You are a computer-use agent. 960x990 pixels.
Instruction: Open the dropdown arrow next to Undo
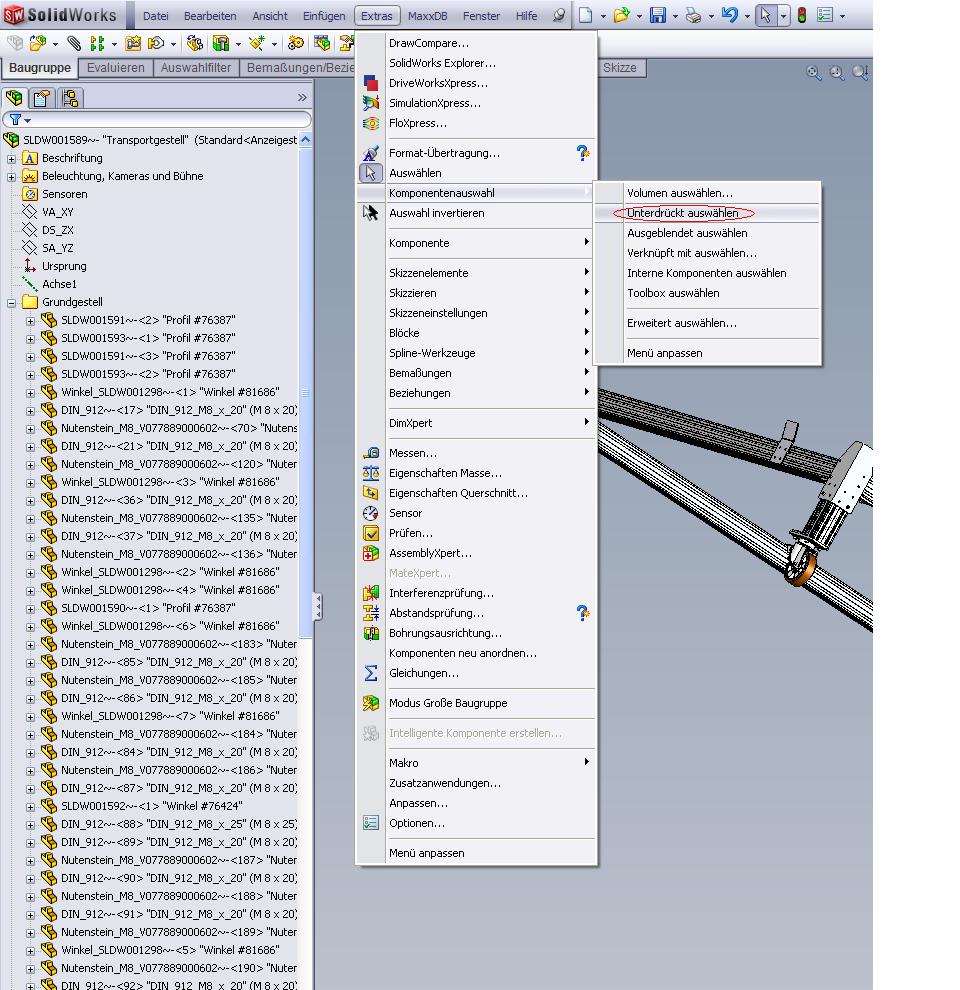[747, 16]
